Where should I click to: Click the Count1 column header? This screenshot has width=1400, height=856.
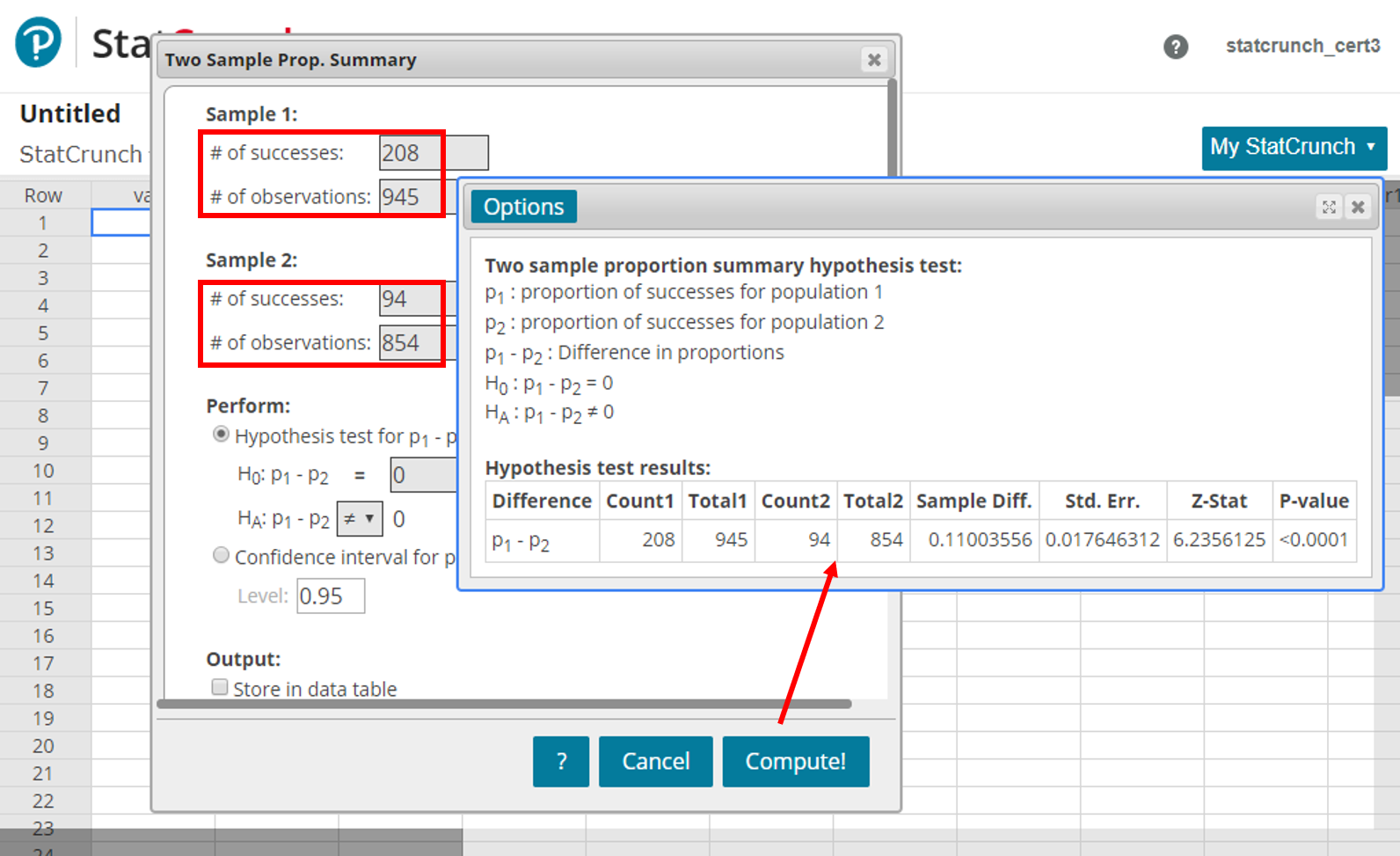click(x=640, y=501)
